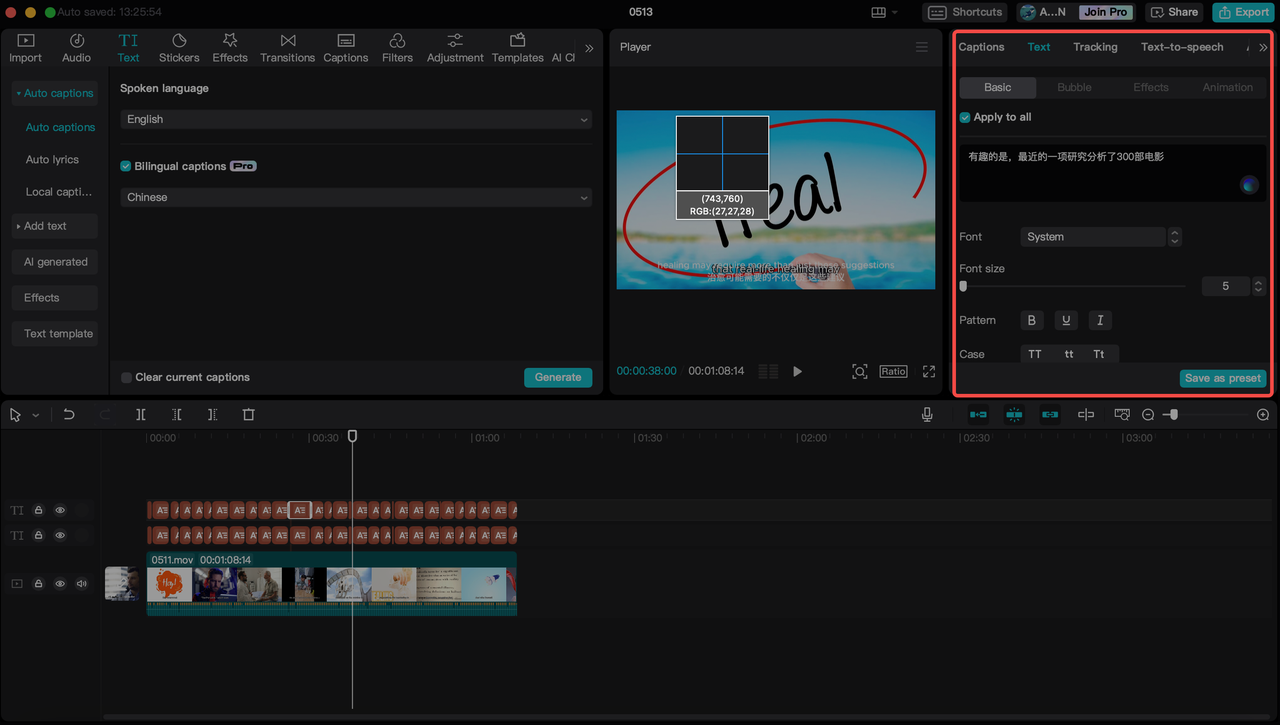
Task: Enable Clear current captions
Action: click(x=127, y=377)
